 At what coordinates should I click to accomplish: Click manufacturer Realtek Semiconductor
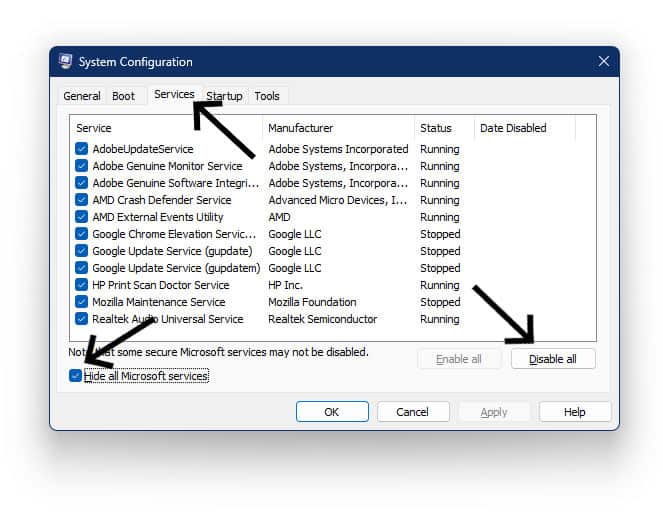tap(323, 319)
